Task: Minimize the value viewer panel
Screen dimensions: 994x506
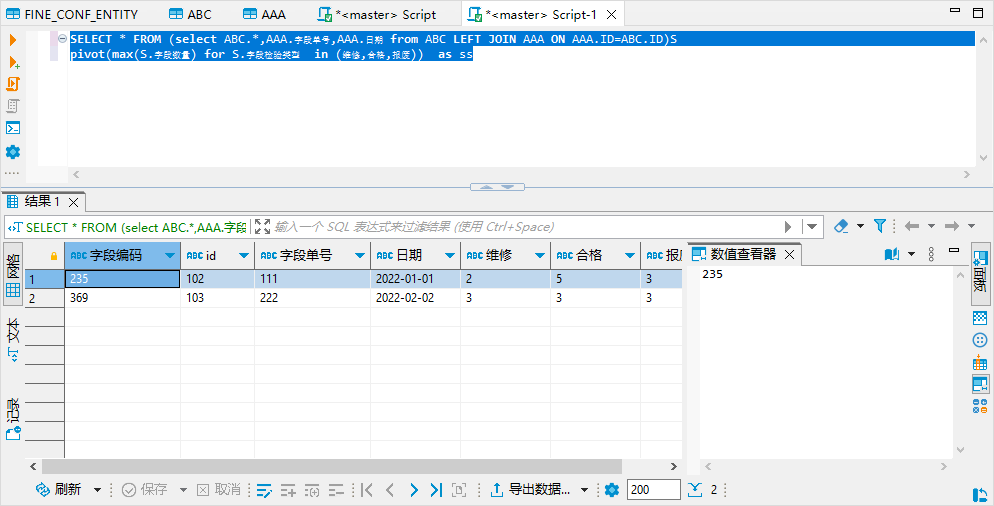Action: [954, 251]
